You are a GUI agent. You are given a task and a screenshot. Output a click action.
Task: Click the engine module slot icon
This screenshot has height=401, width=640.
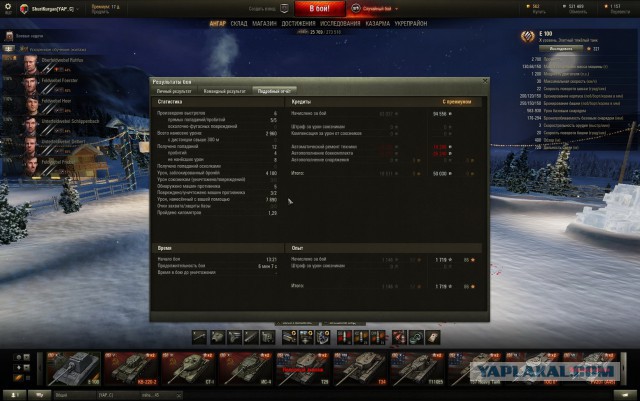click(x=234, y=337)
